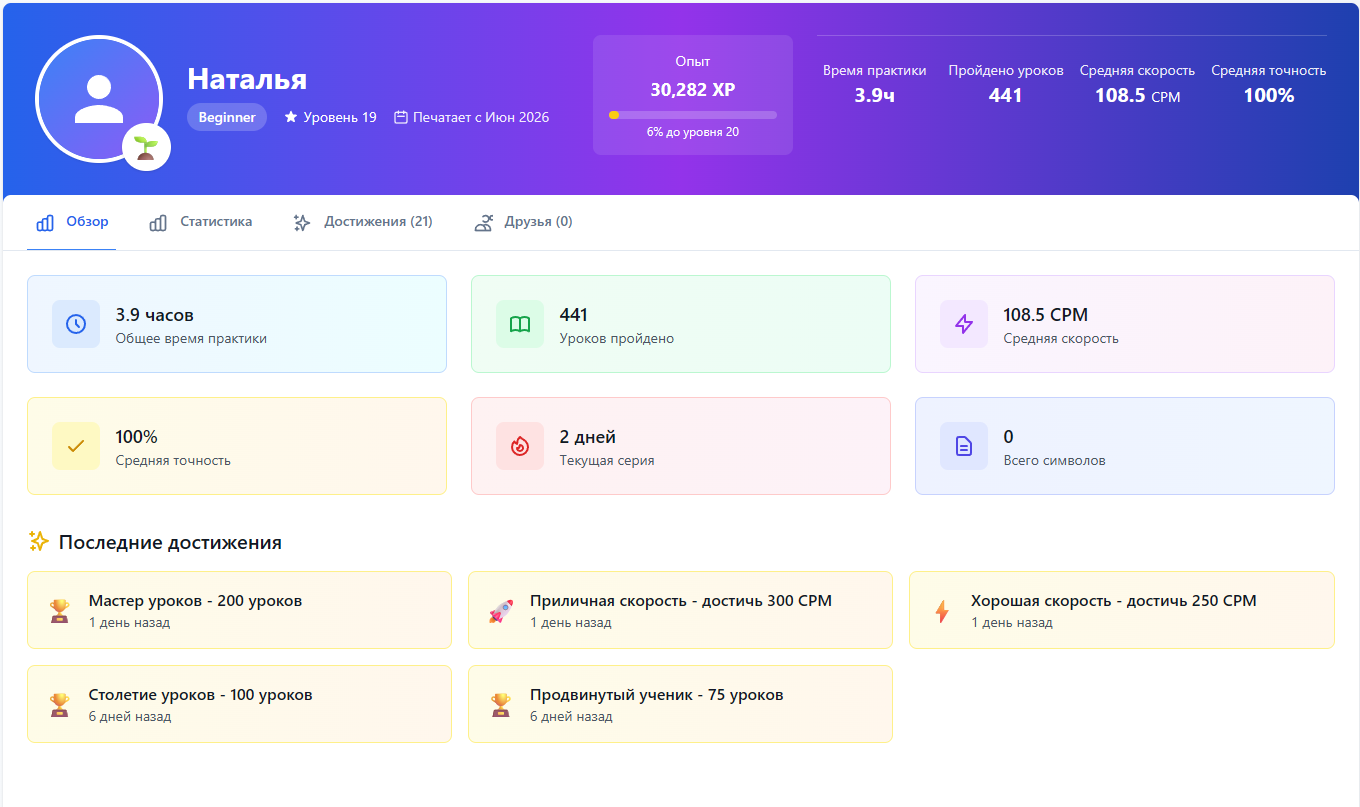1360x807 pixels.
Task: Click the 6% до уровня 20 text
Action: tap(693, 132)
